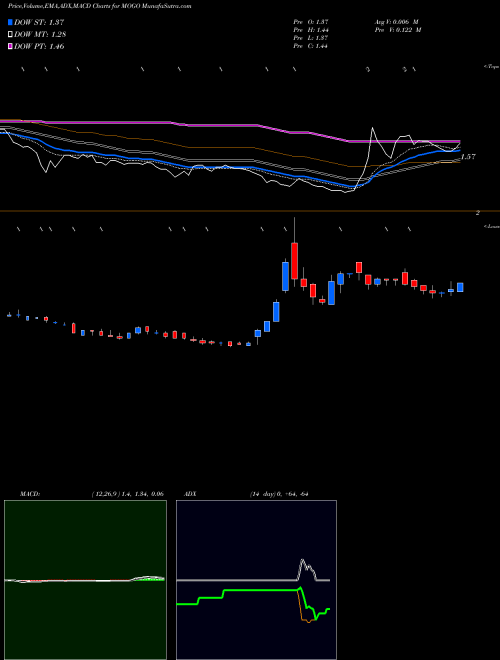The height and width of the screenshot is (660, 500).
Task: Open the dark blue ADX chart panel
Action: coord(256,580)
